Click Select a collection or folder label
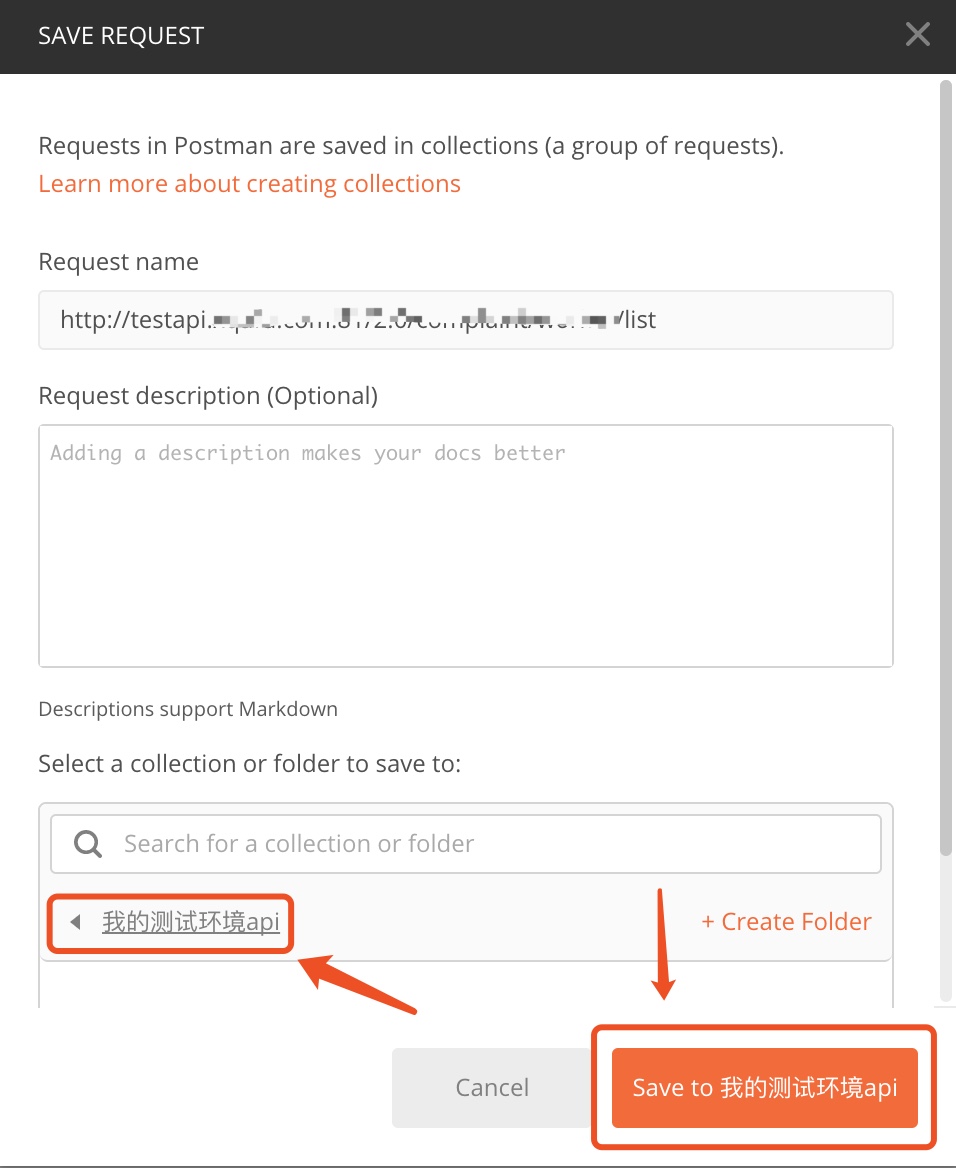Screen dimensions: 956x1168 point(250,764)
